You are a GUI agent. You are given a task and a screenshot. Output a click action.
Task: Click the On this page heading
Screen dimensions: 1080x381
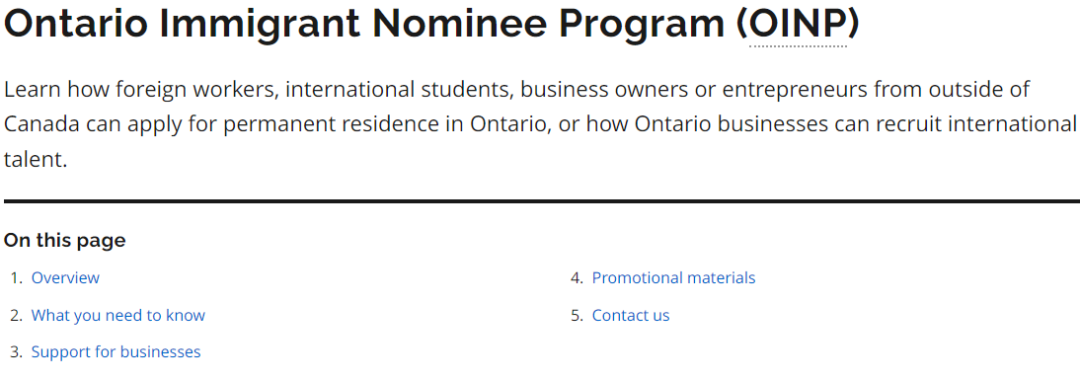[x=65, y=240]
